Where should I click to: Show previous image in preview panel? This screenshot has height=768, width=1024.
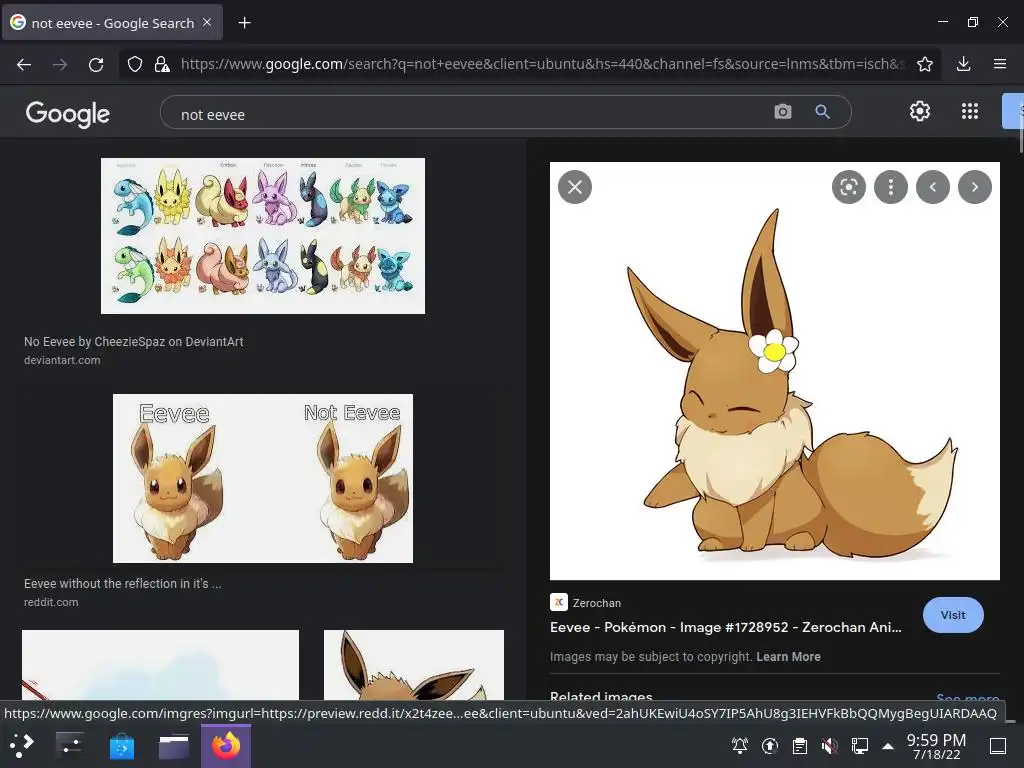pos(933,187)
